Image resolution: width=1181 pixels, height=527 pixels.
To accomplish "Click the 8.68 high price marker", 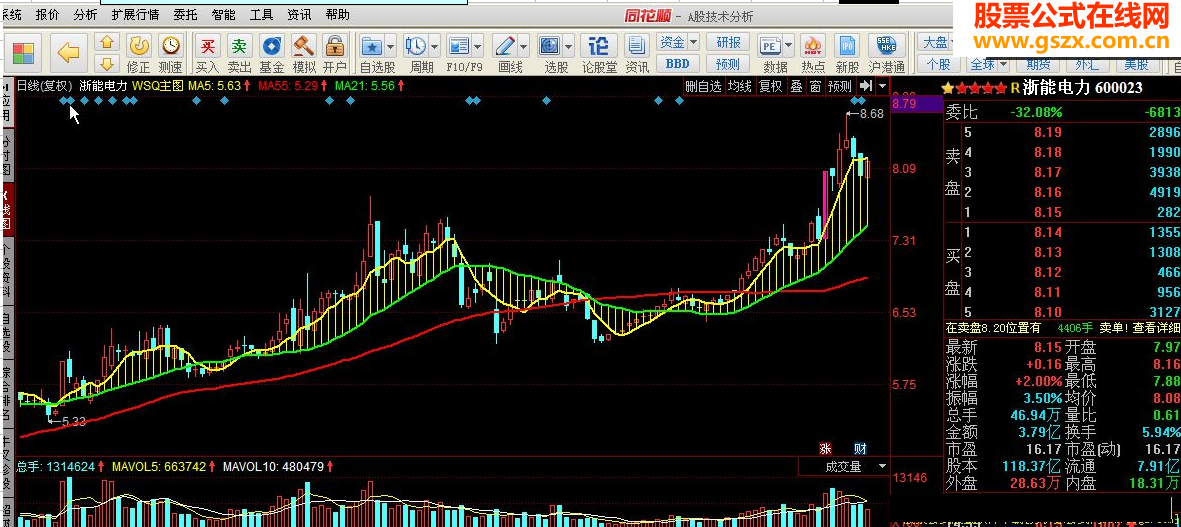I will 865,114.
